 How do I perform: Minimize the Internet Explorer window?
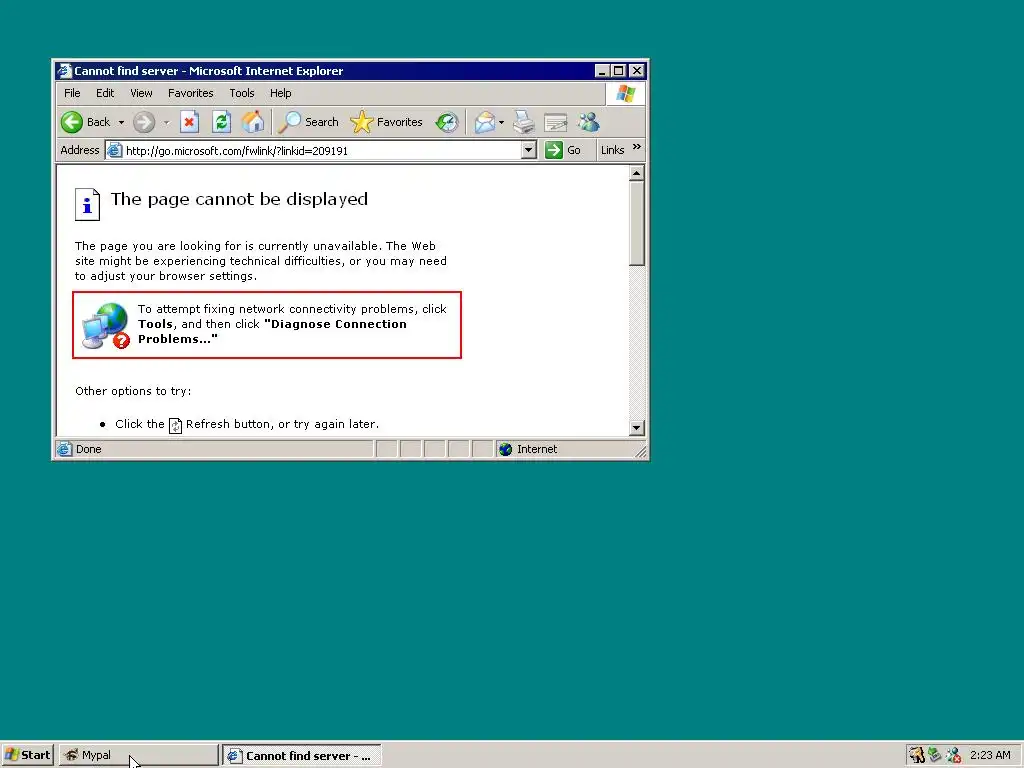click(x=602, y=71)
